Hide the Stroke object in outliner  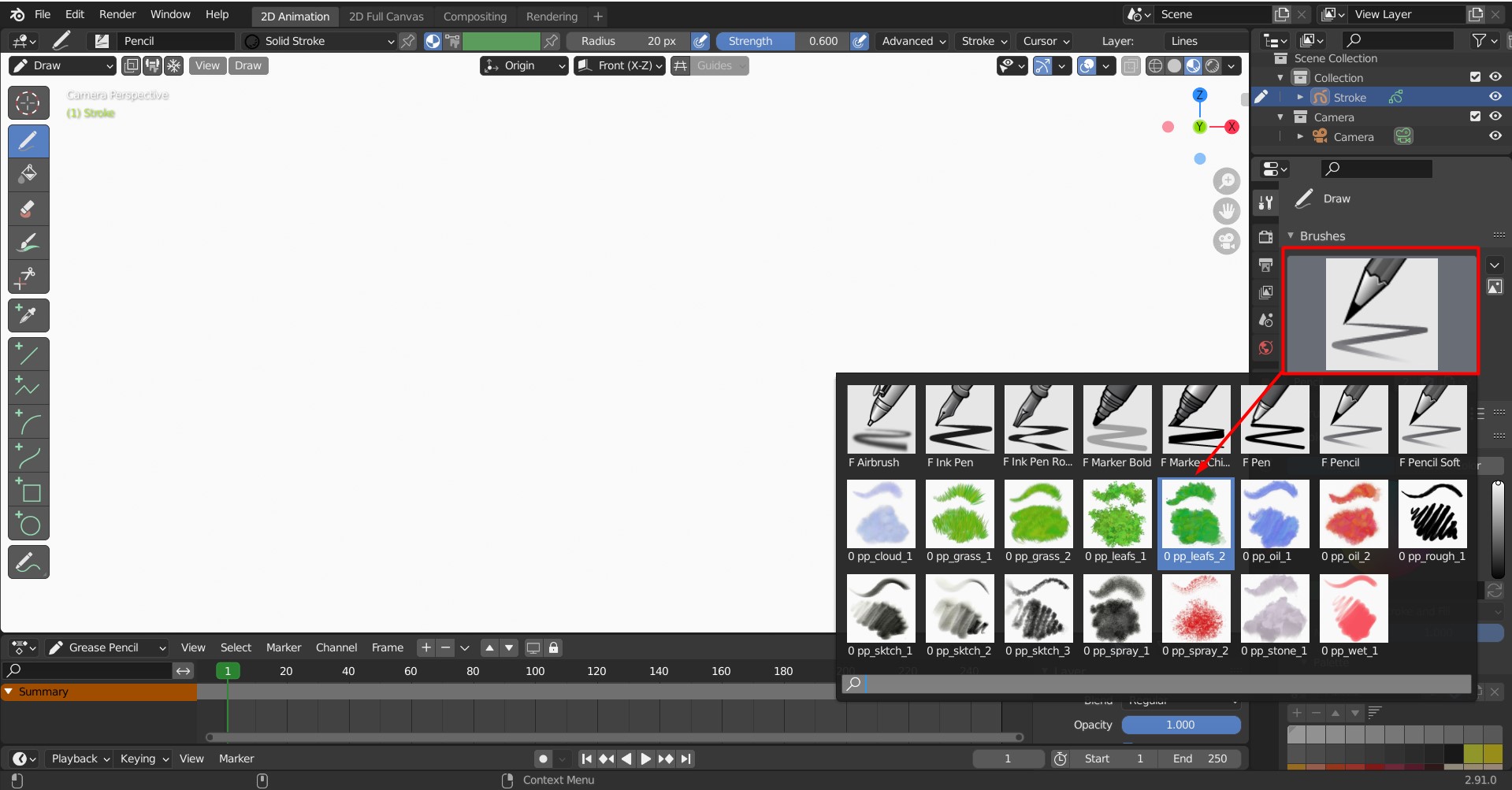1495,97
